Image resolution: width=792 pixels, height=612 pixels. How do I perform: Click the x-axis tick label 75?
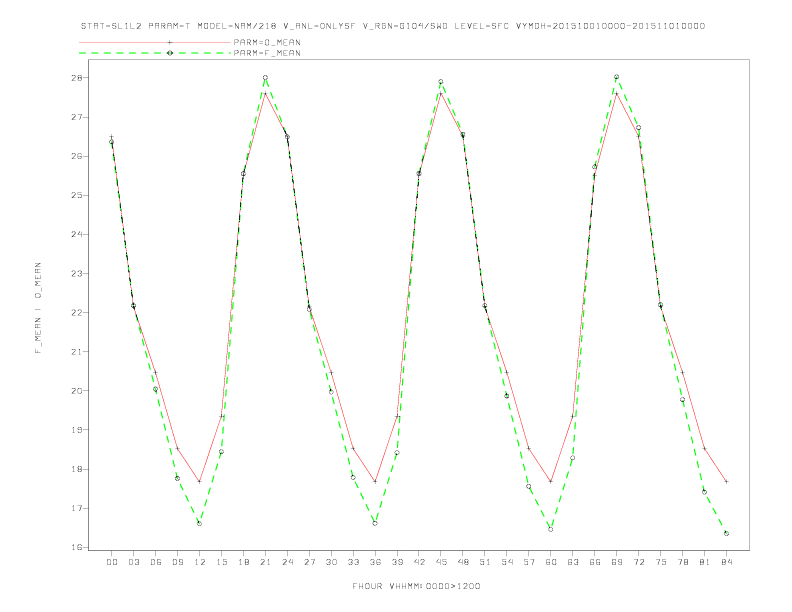tap(661, 562)
